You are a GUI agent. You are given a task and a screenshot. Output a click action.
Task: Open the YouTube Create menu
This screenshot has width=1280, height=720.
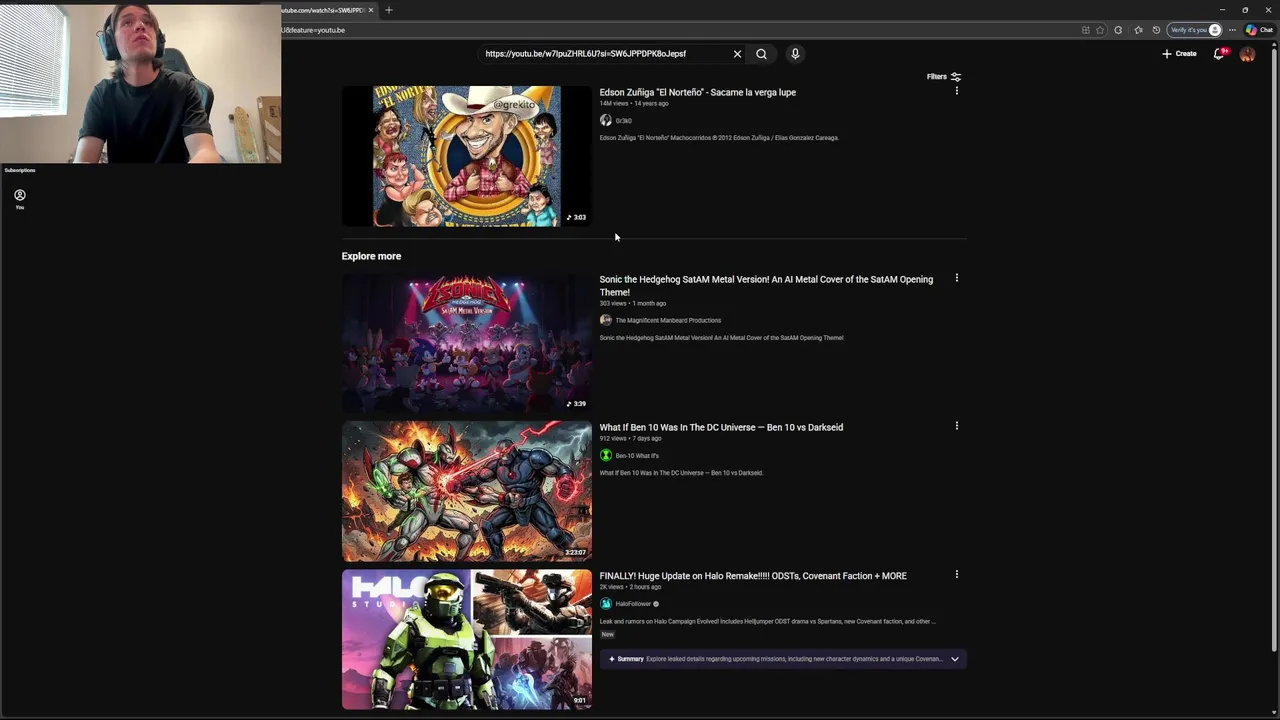pos(1179,54)
